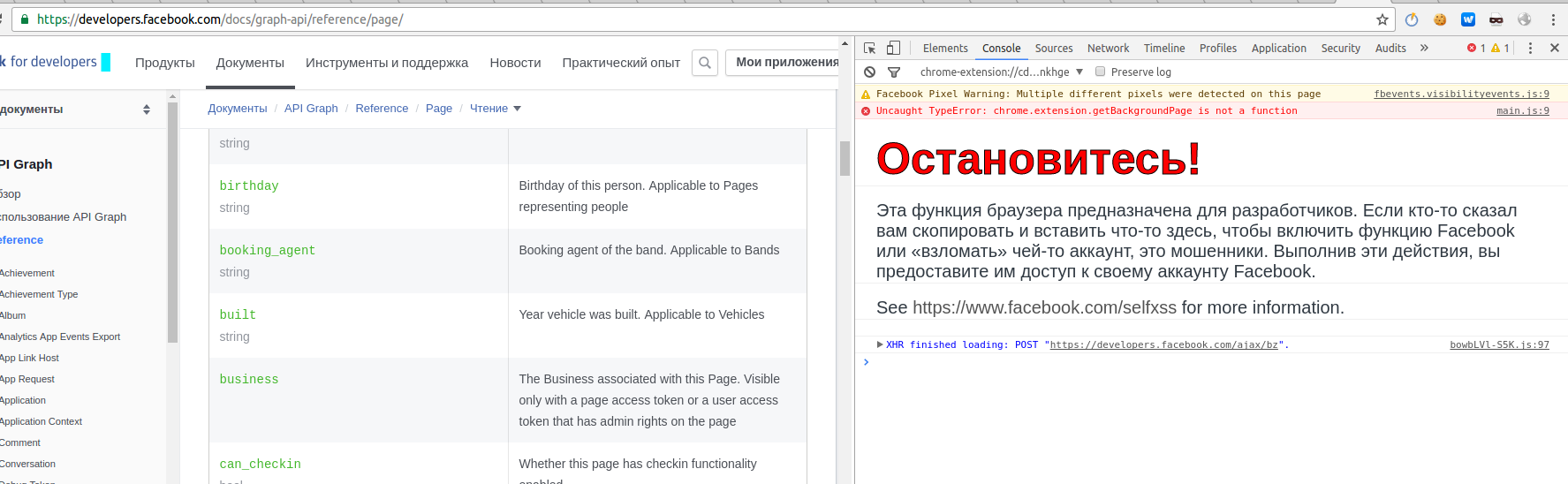
Task: Open main.js:9 source link
Action: coord(1523,111)
